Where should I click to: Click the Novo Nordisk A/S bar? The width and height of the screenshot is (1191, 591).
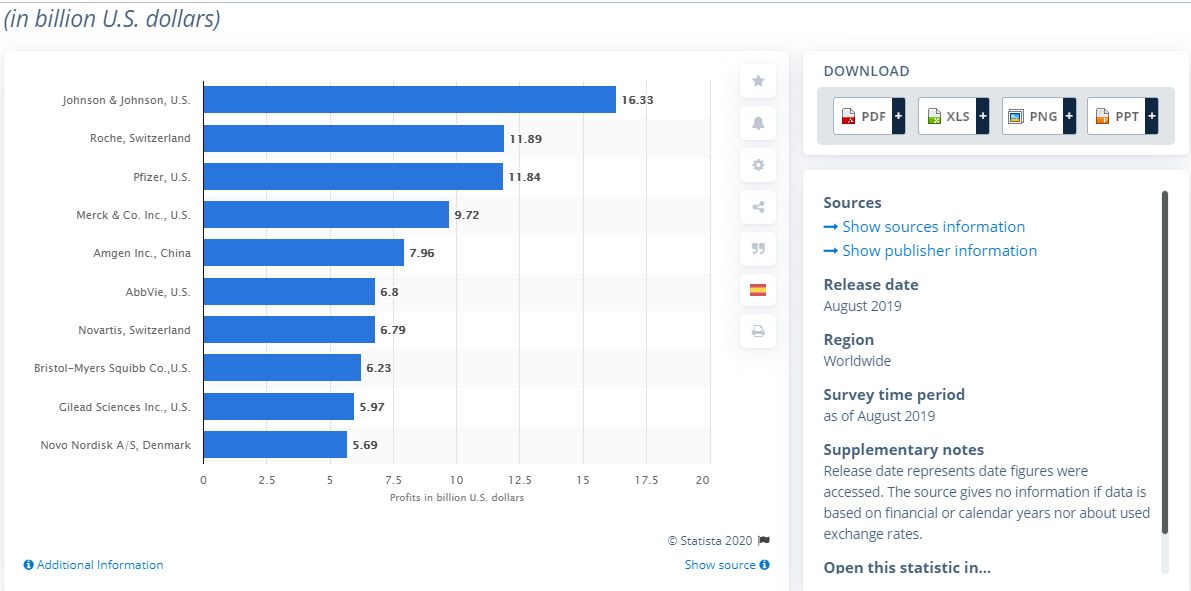click(x=275, y=444)
